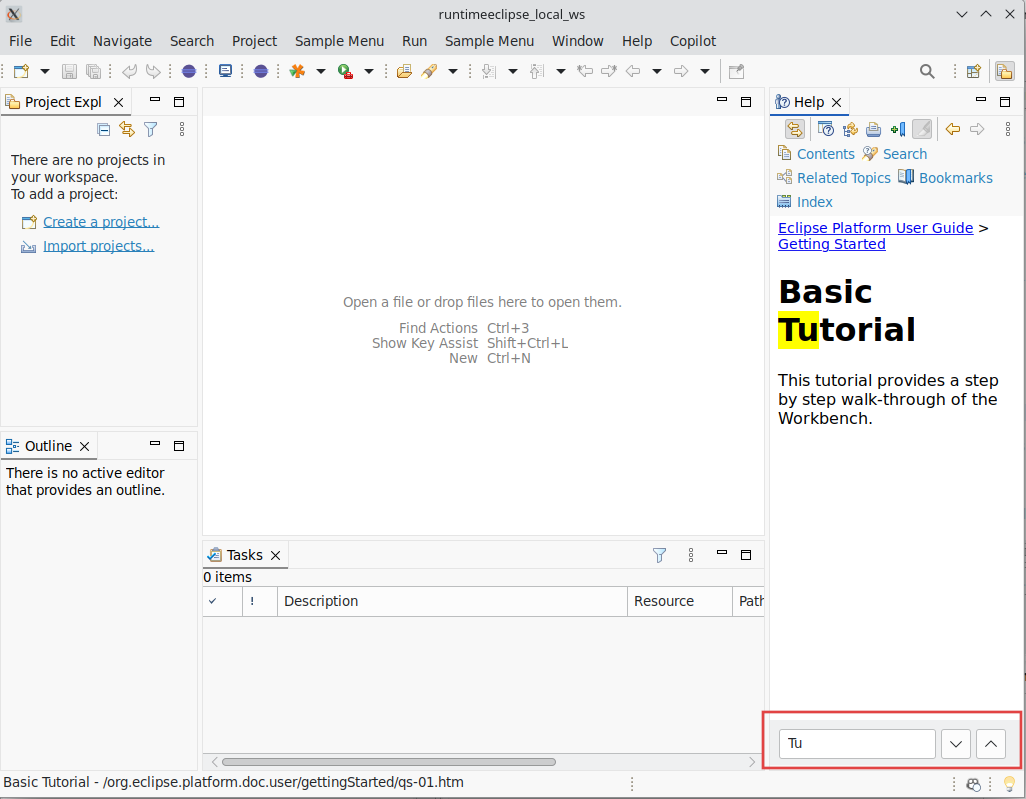Navigate back in Help view
This screenshot has height=799, width=1026.
pyautogui.click(x=952, y=129)
